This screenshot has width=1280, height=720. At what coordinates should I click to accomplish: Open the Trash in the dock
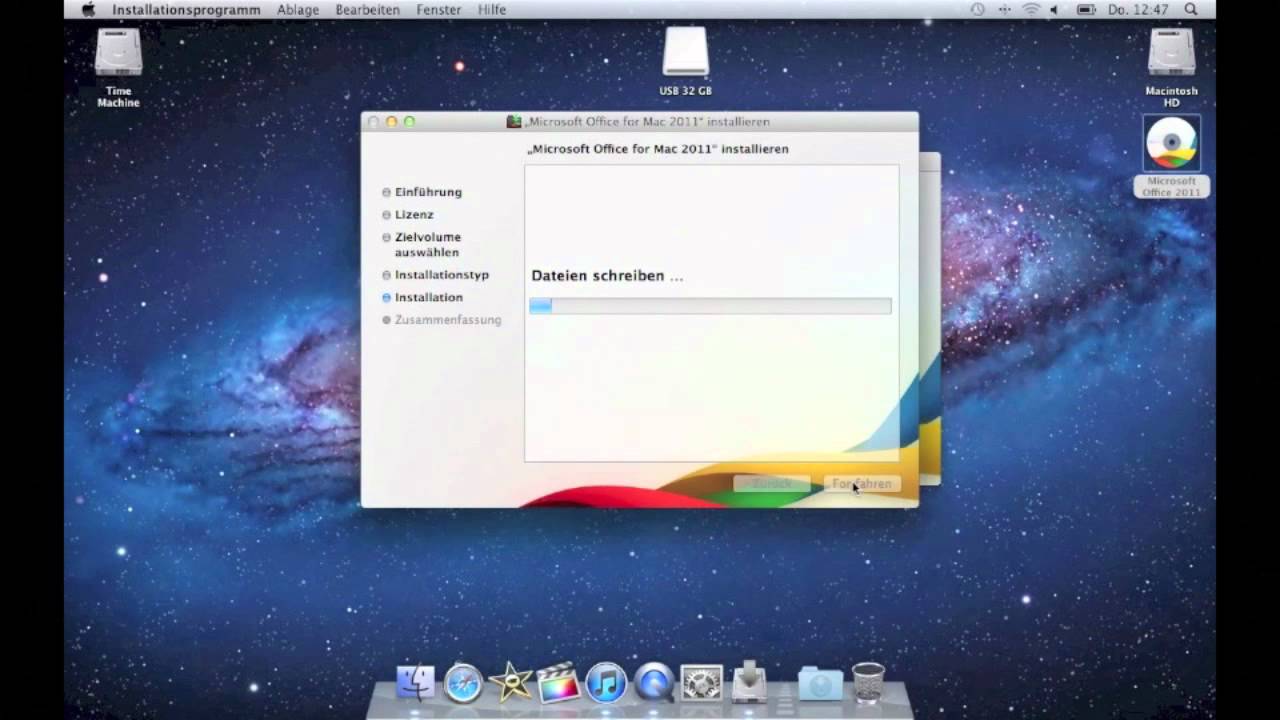coord(868,682)
